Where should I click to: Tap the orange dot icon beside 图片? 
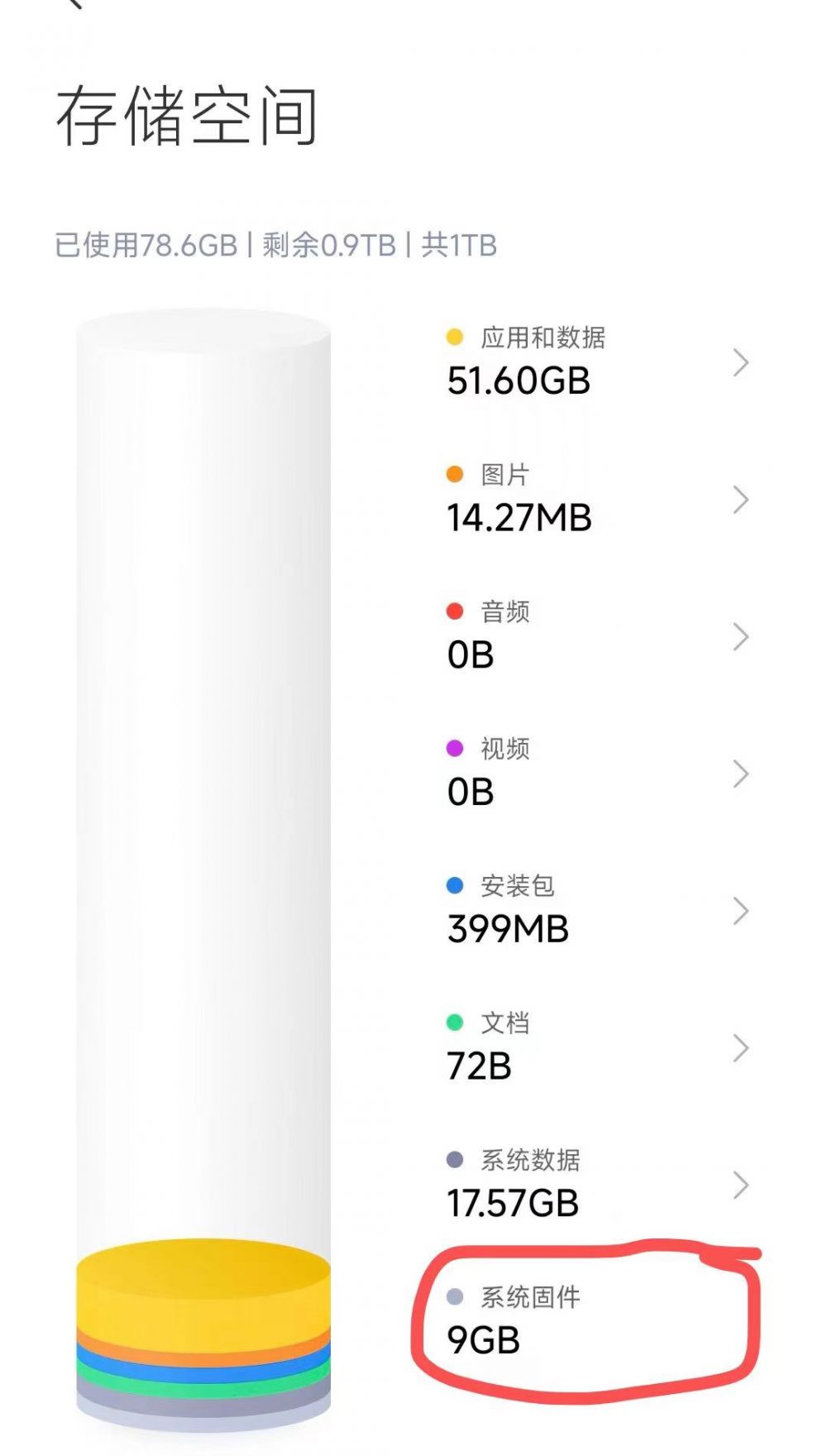coord(453,473)
